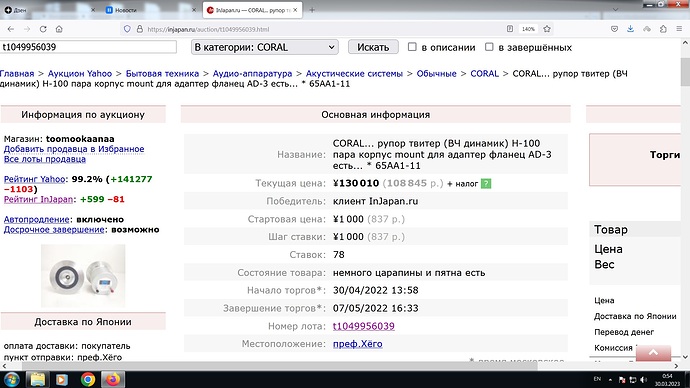This screenshot has width=690, height=388.
Task: Open the Firefox downloads panel
Action: 630,29
